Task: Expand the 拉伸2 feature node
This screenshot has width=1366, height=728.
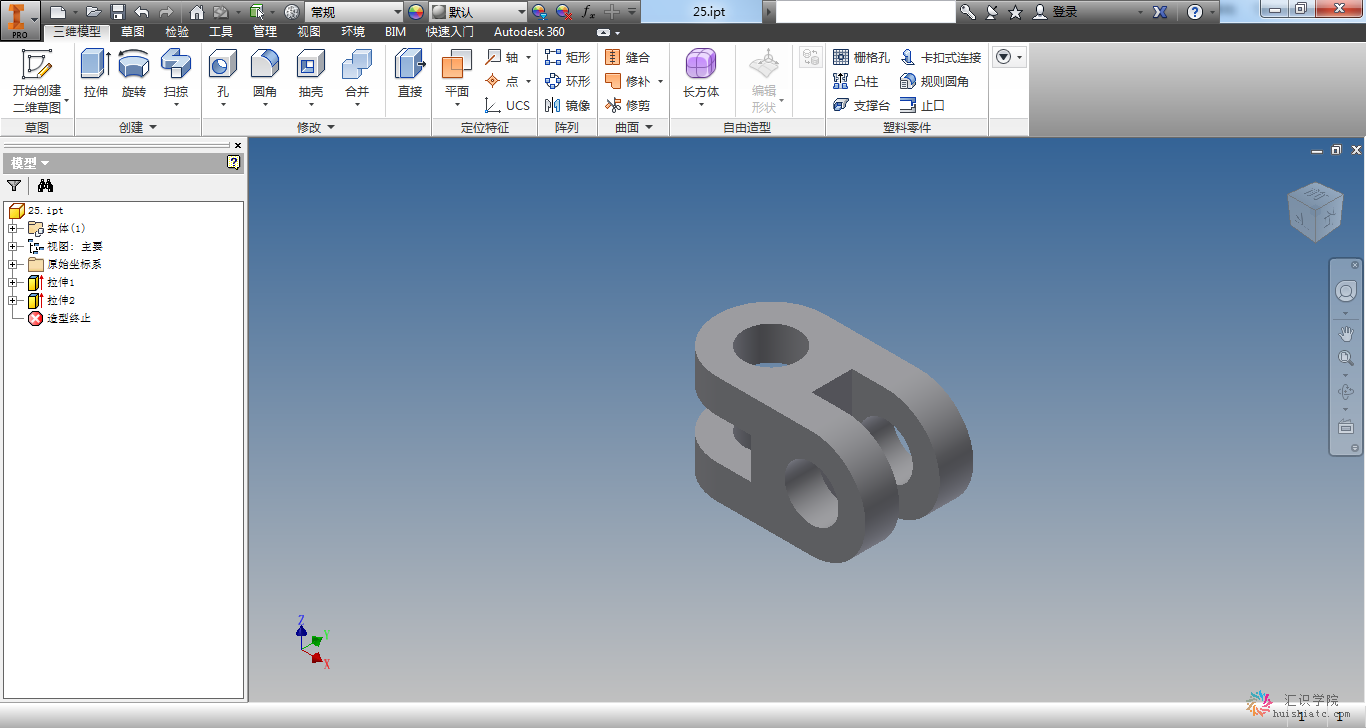Action: click(x=14, y=300)
